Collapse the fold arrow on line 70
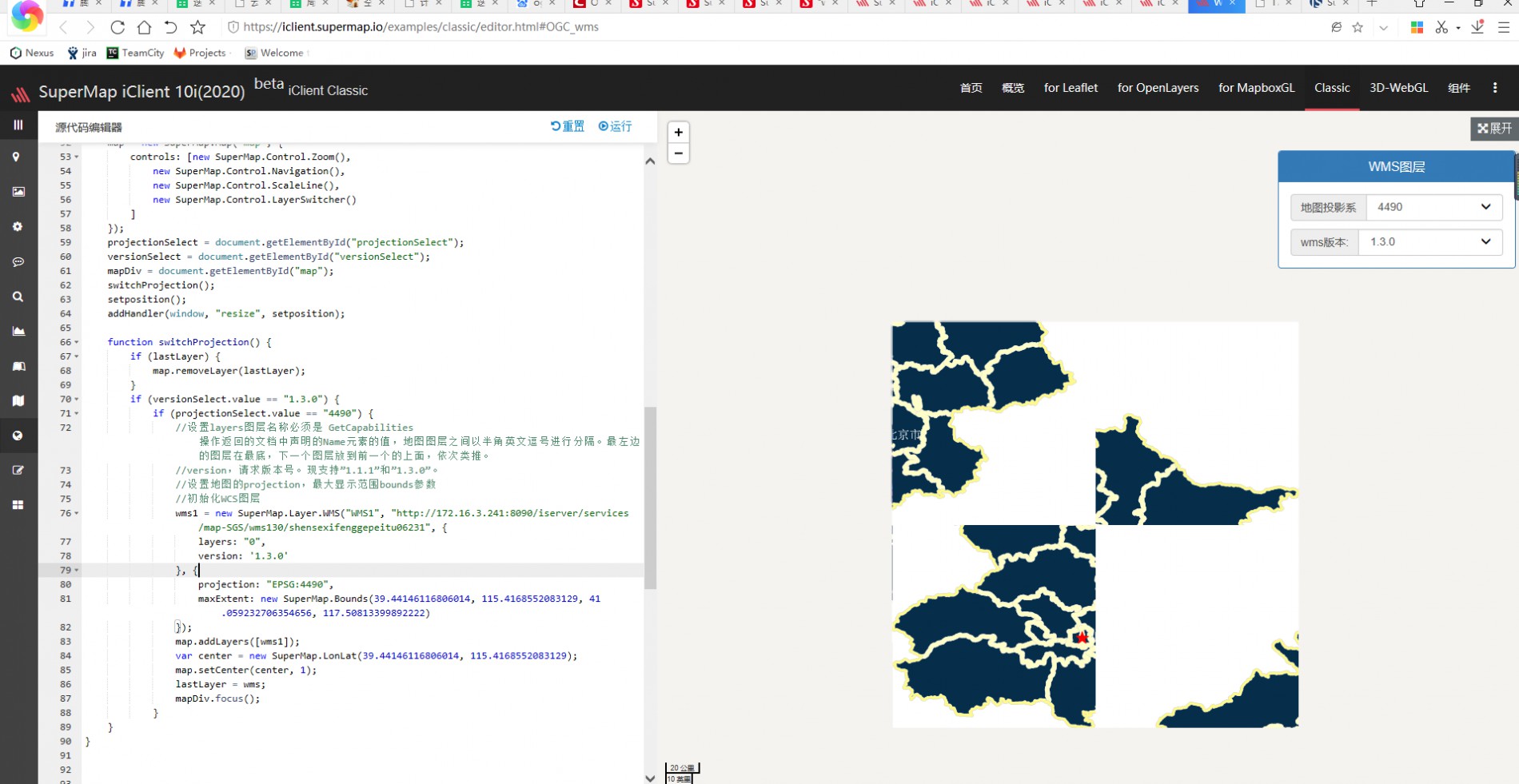Viewport: 1519px width, 784px height. 77,400
